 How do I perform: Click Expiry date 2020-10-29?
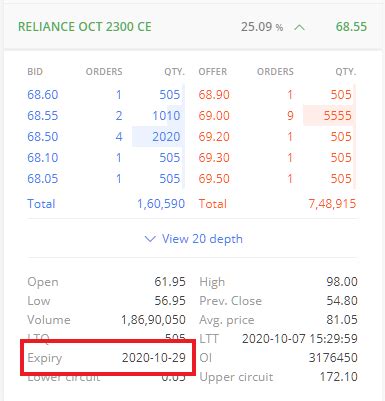(x=154, y=358)
